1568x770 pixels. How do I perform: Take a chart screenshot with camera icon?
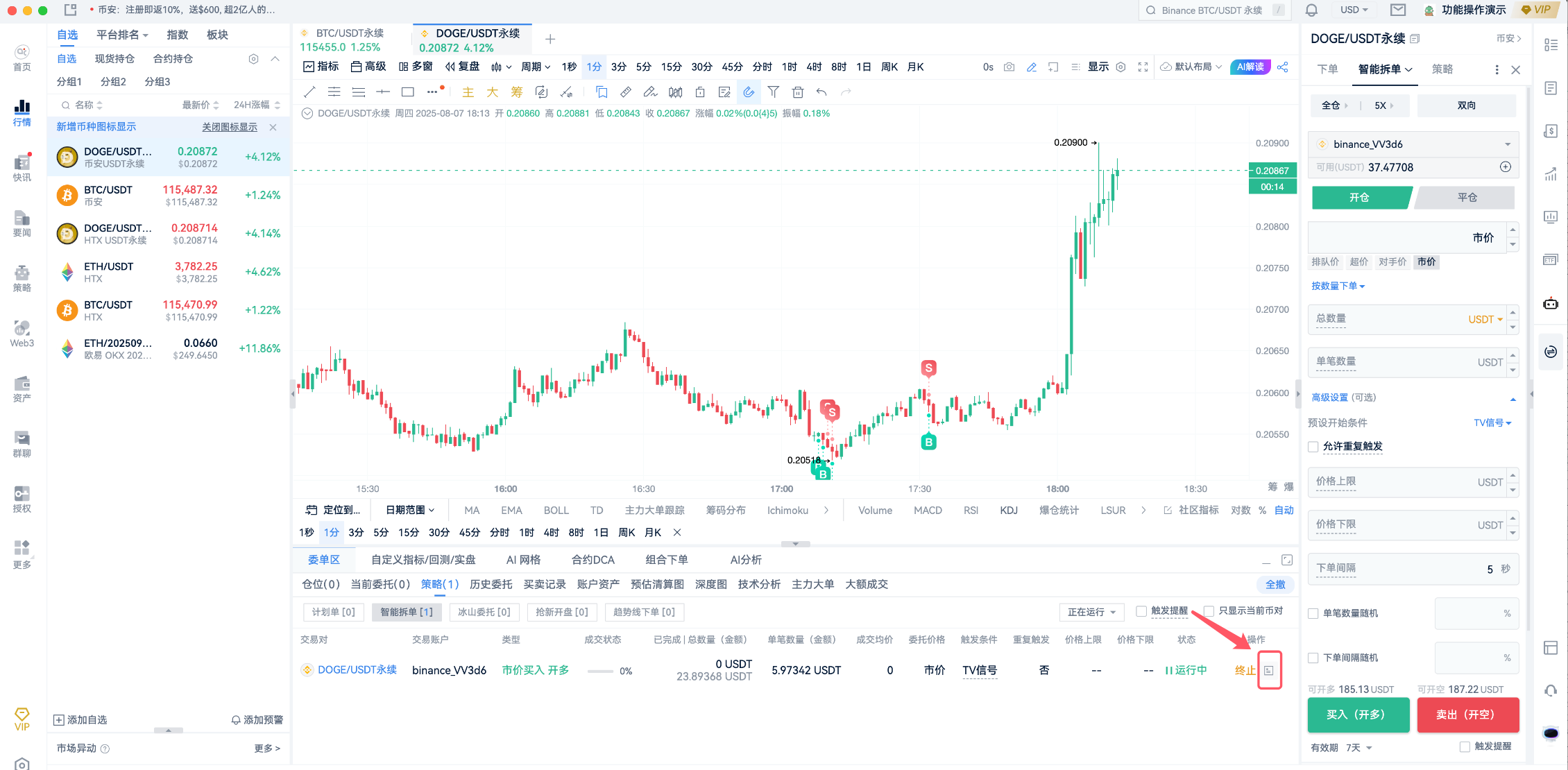coord(1009,67)
